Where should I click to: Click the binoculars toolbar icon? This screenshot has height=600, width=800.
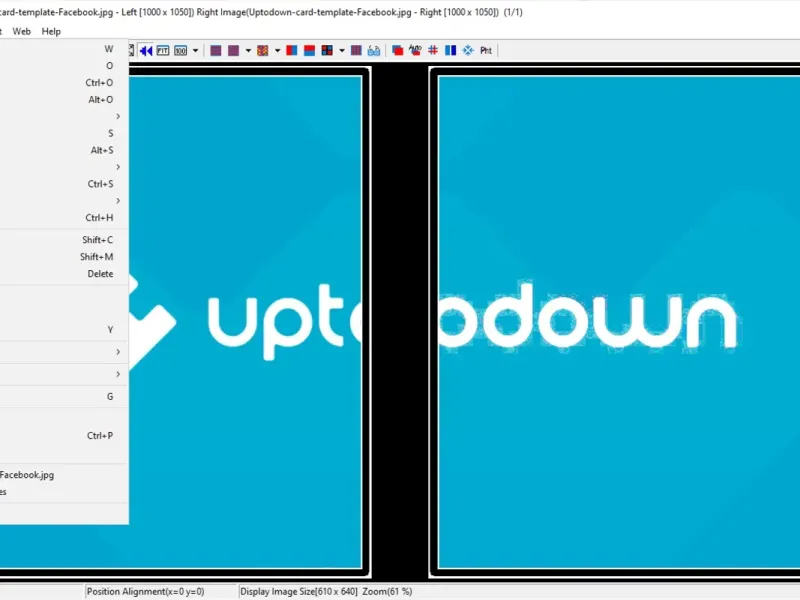374,51
